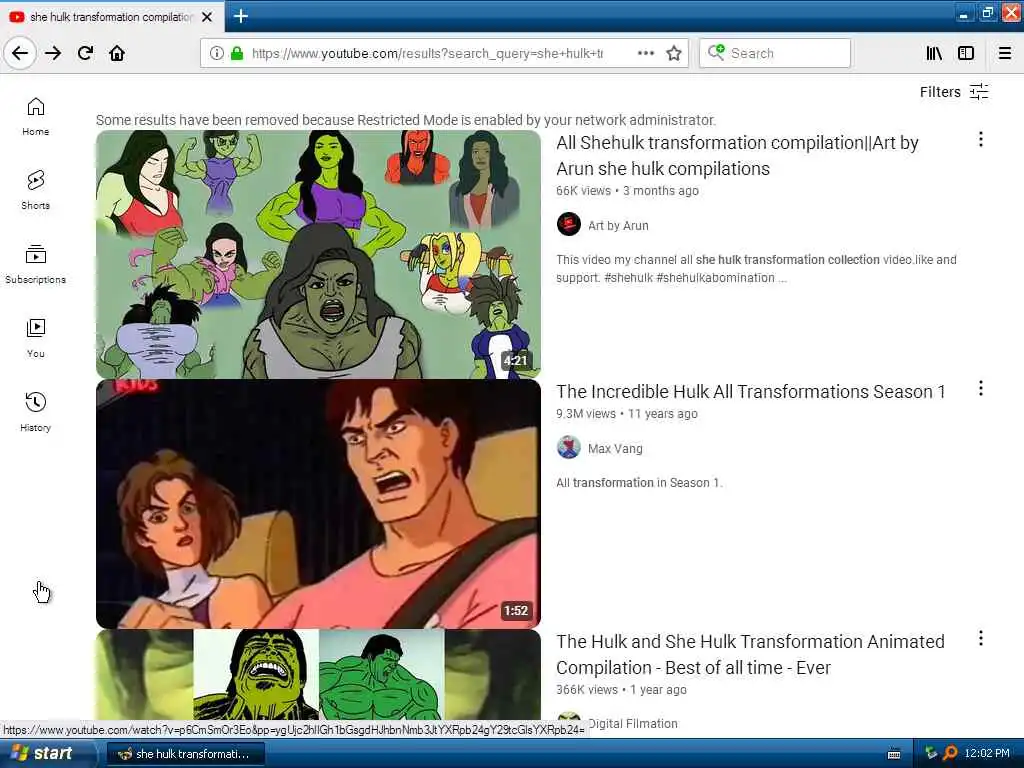
Task: Click the address bar URL field
Action: coord(427,53)
